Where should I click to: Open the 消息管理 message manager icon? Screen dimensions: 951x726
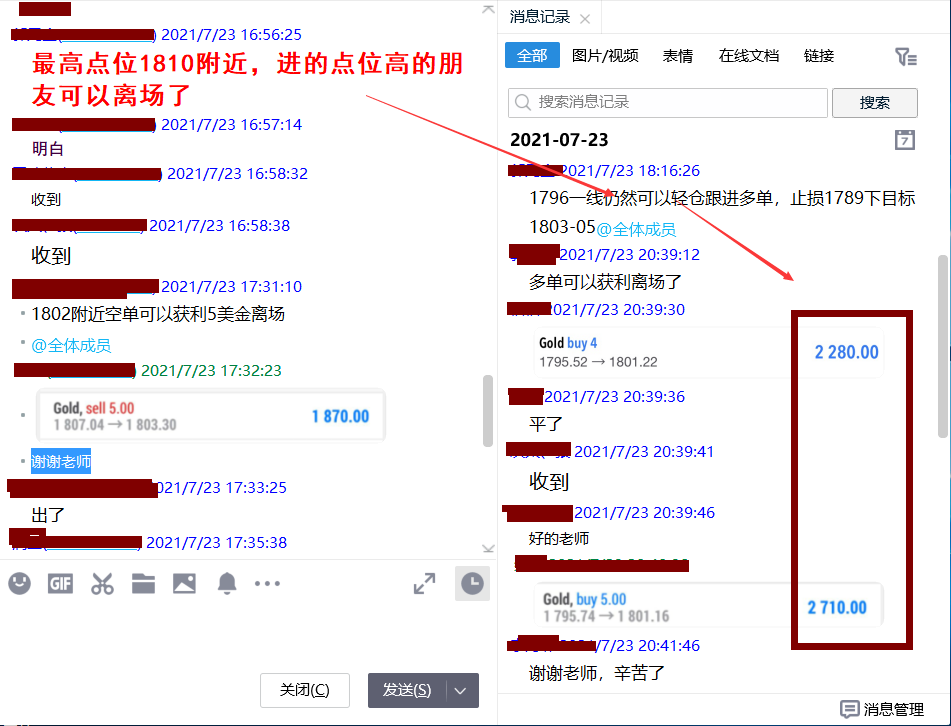[849, 709]
